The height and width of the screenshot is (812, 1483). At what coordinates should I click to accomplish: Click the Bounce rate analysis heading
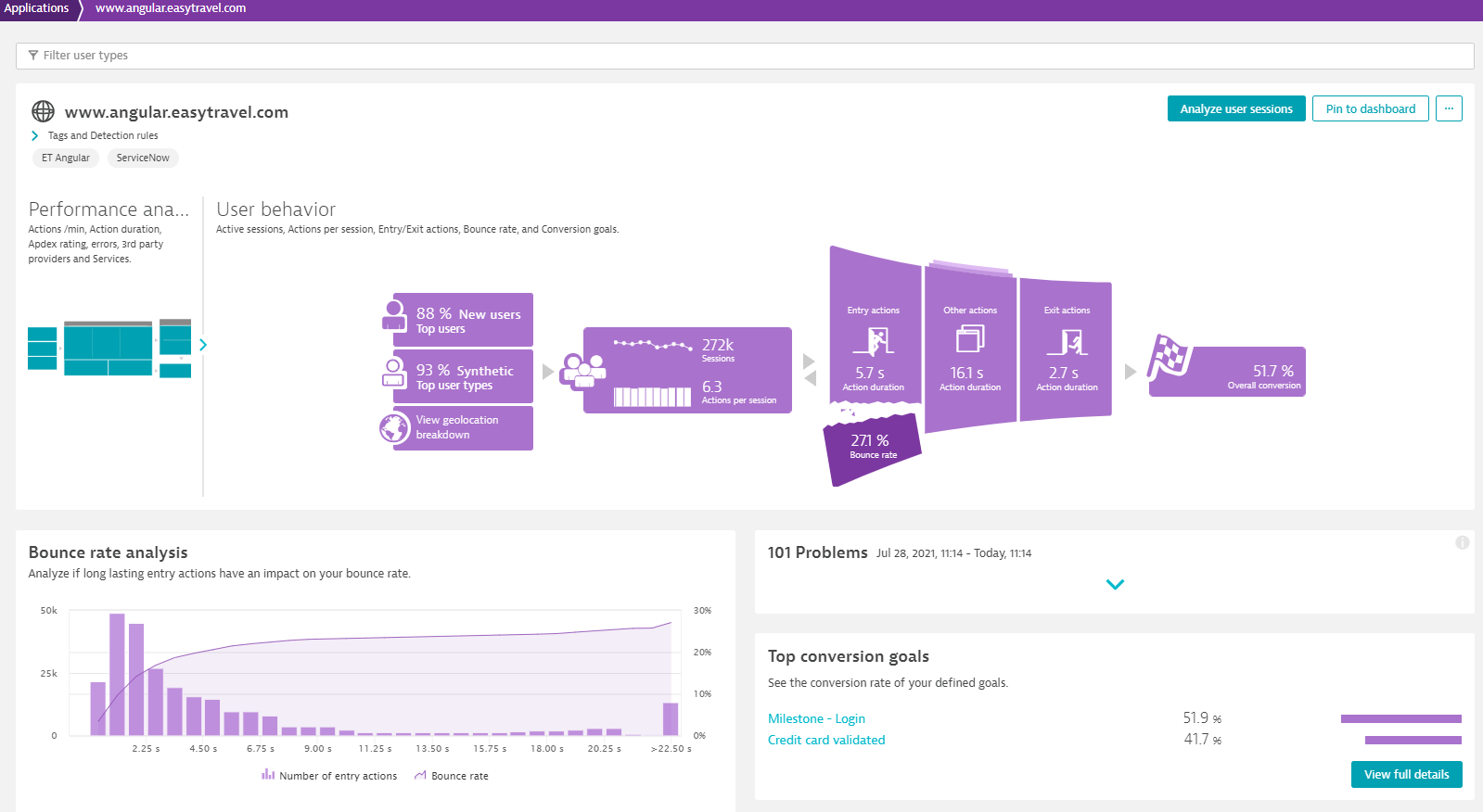(109, 552)
